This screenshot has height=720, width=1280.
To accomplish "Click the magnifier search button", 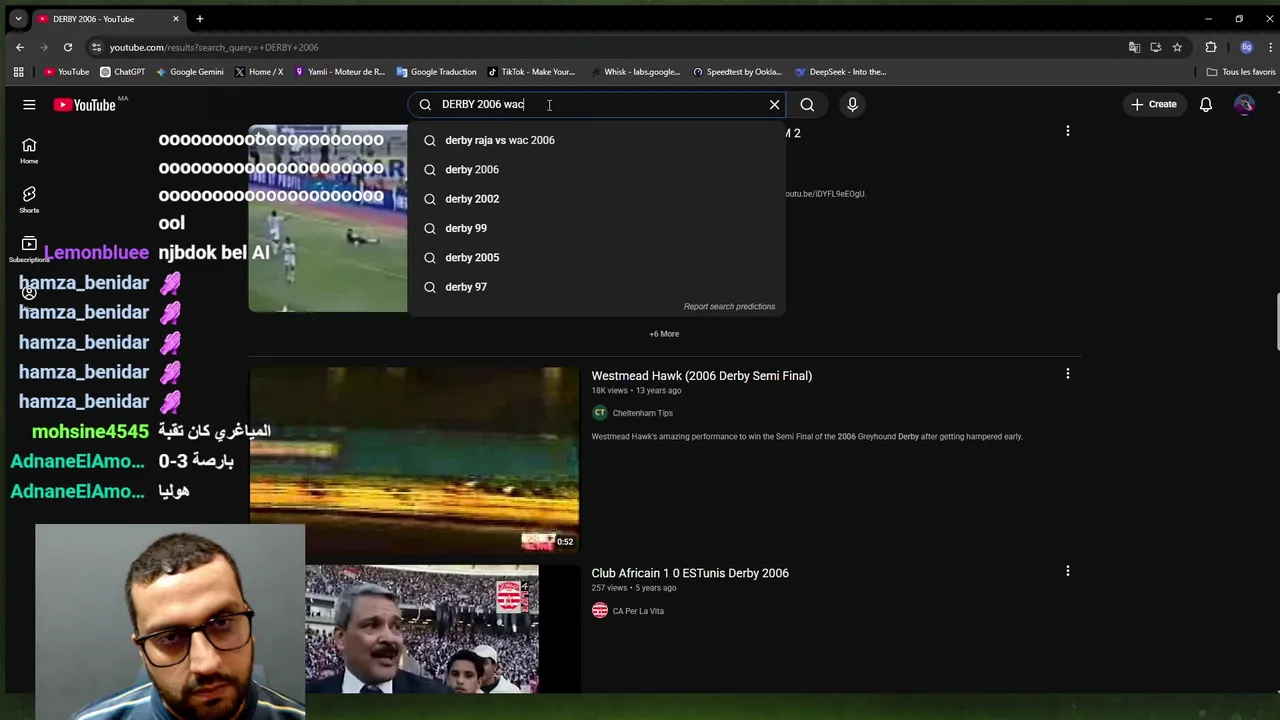I will (807, 104).
